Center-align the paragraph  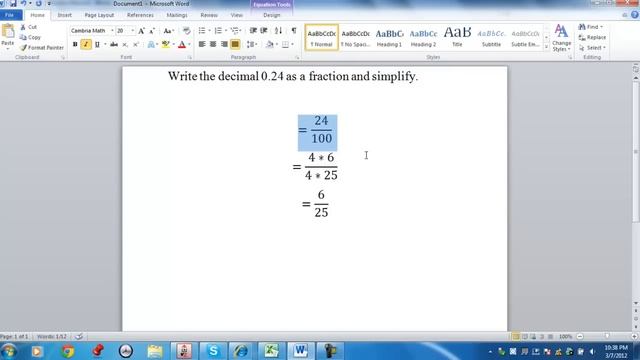coord(213,44)
